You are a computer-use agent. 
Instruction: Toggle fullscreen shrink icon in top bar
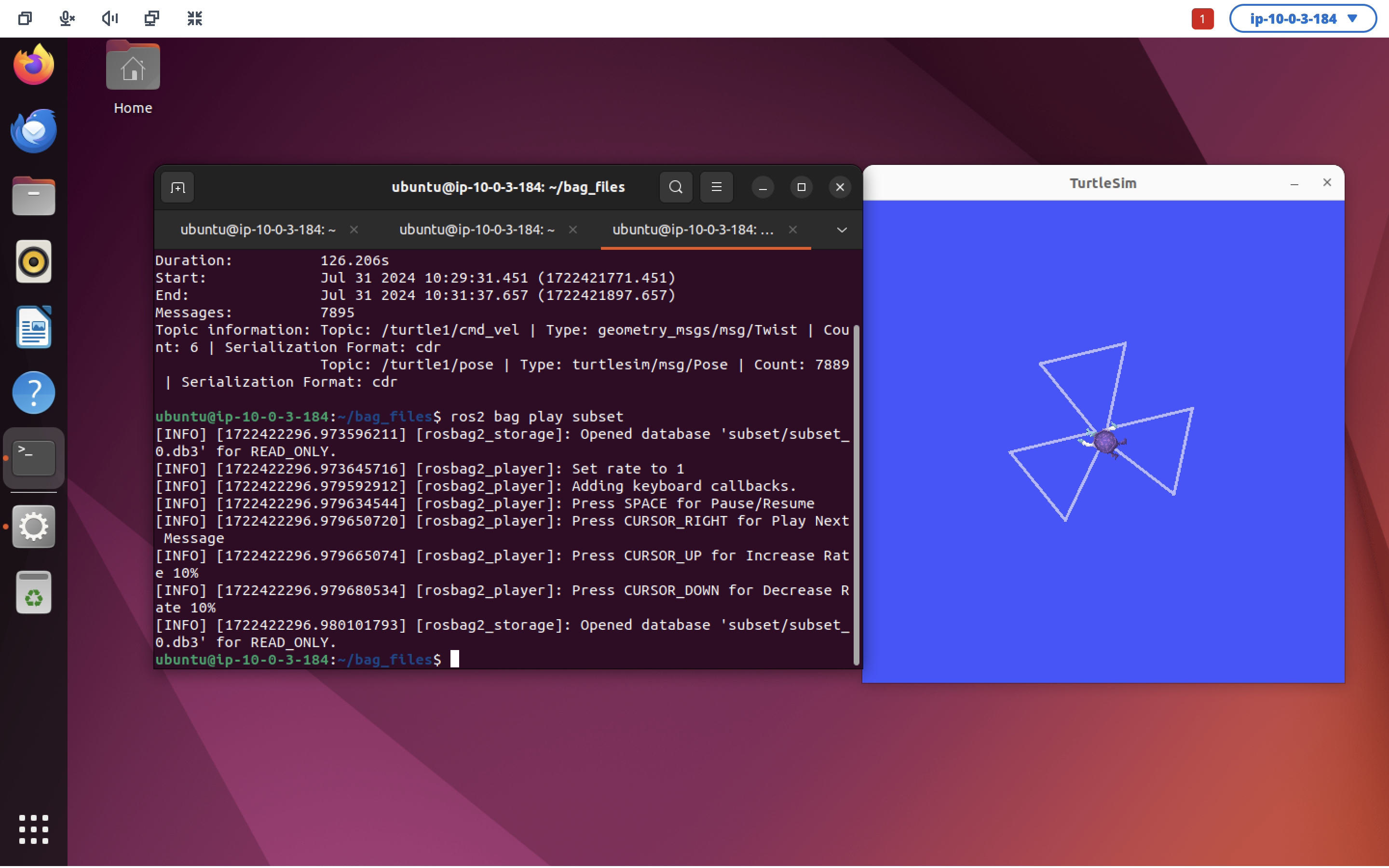194,18
